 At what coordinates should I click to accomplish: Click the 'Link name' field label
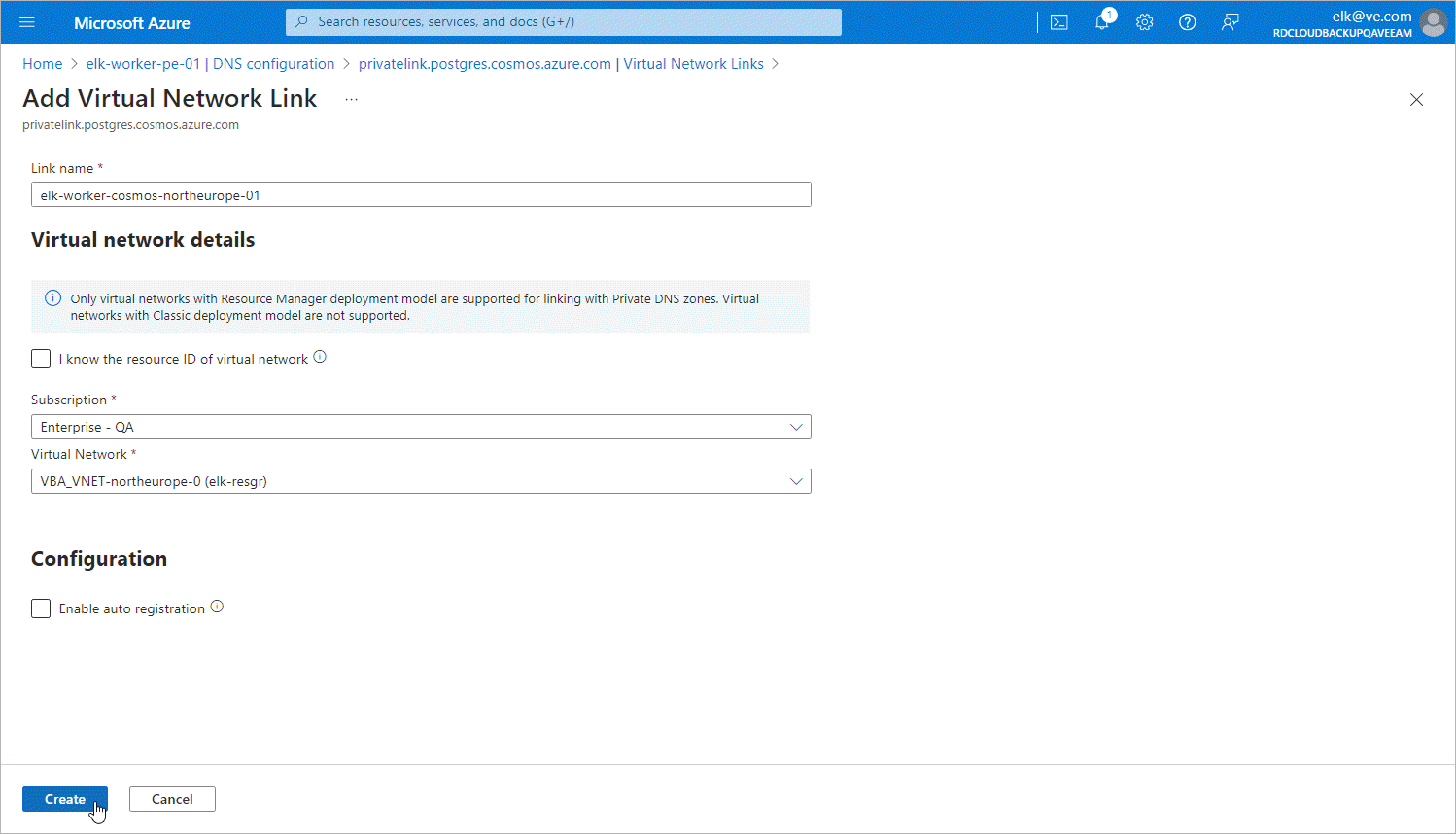(x=62, y=168)
